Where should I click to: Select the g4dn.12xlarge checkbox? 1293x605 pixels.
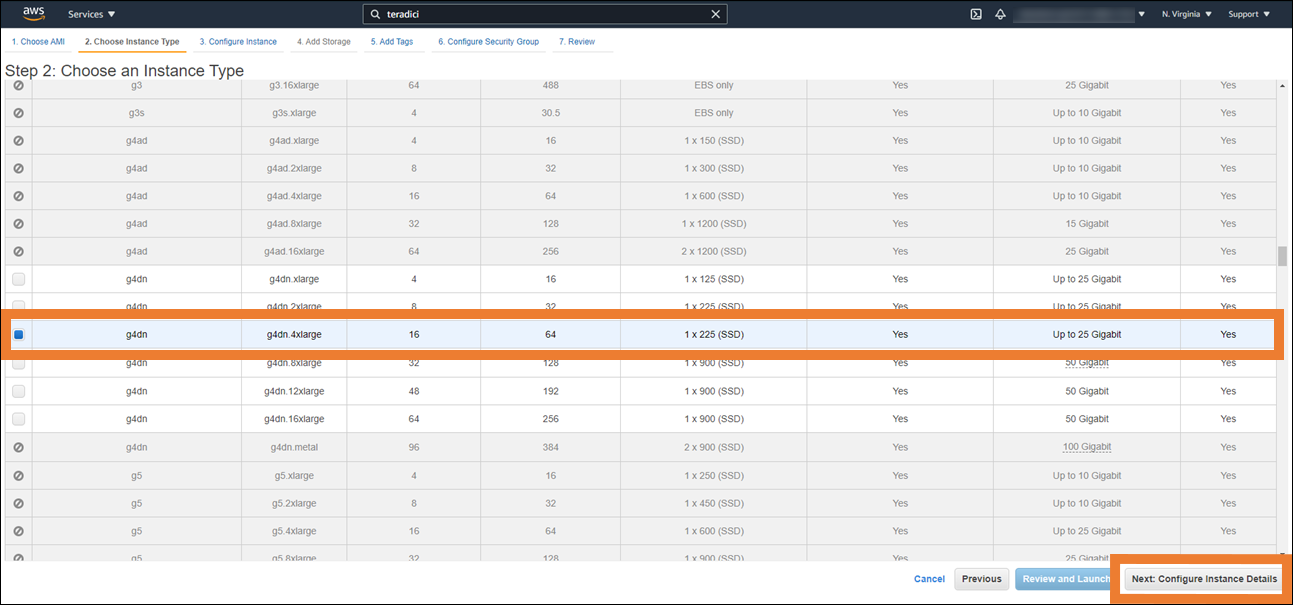(19, 391)
